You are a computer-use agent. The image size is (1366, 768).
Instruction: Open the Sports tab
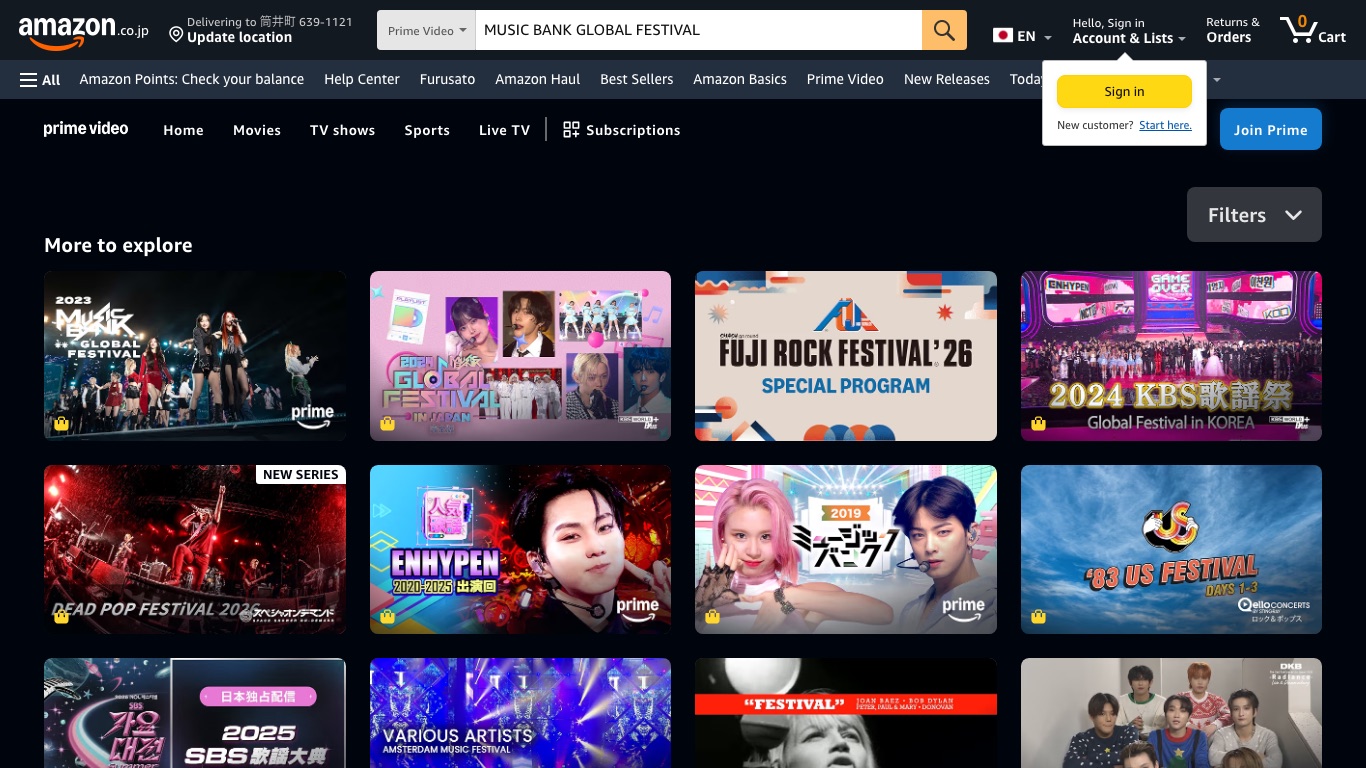(427, 130)
